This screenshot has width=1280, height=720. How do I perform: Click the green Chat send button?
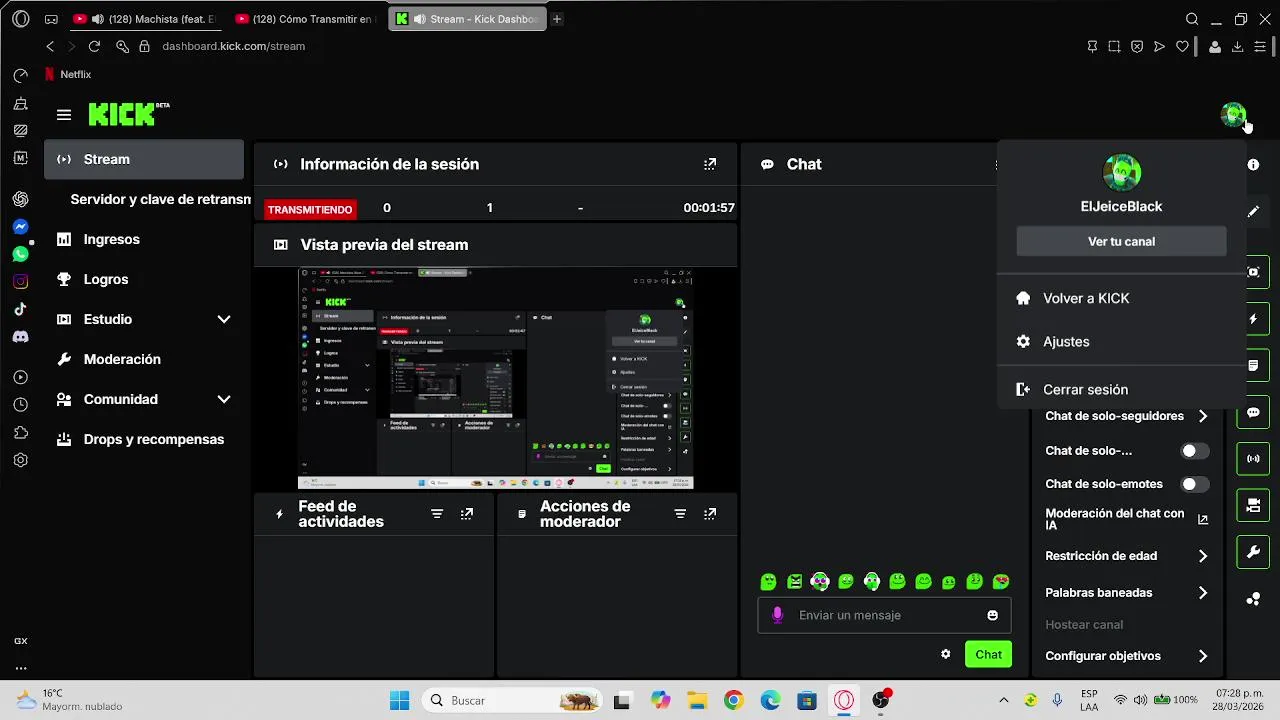point(988,654)
